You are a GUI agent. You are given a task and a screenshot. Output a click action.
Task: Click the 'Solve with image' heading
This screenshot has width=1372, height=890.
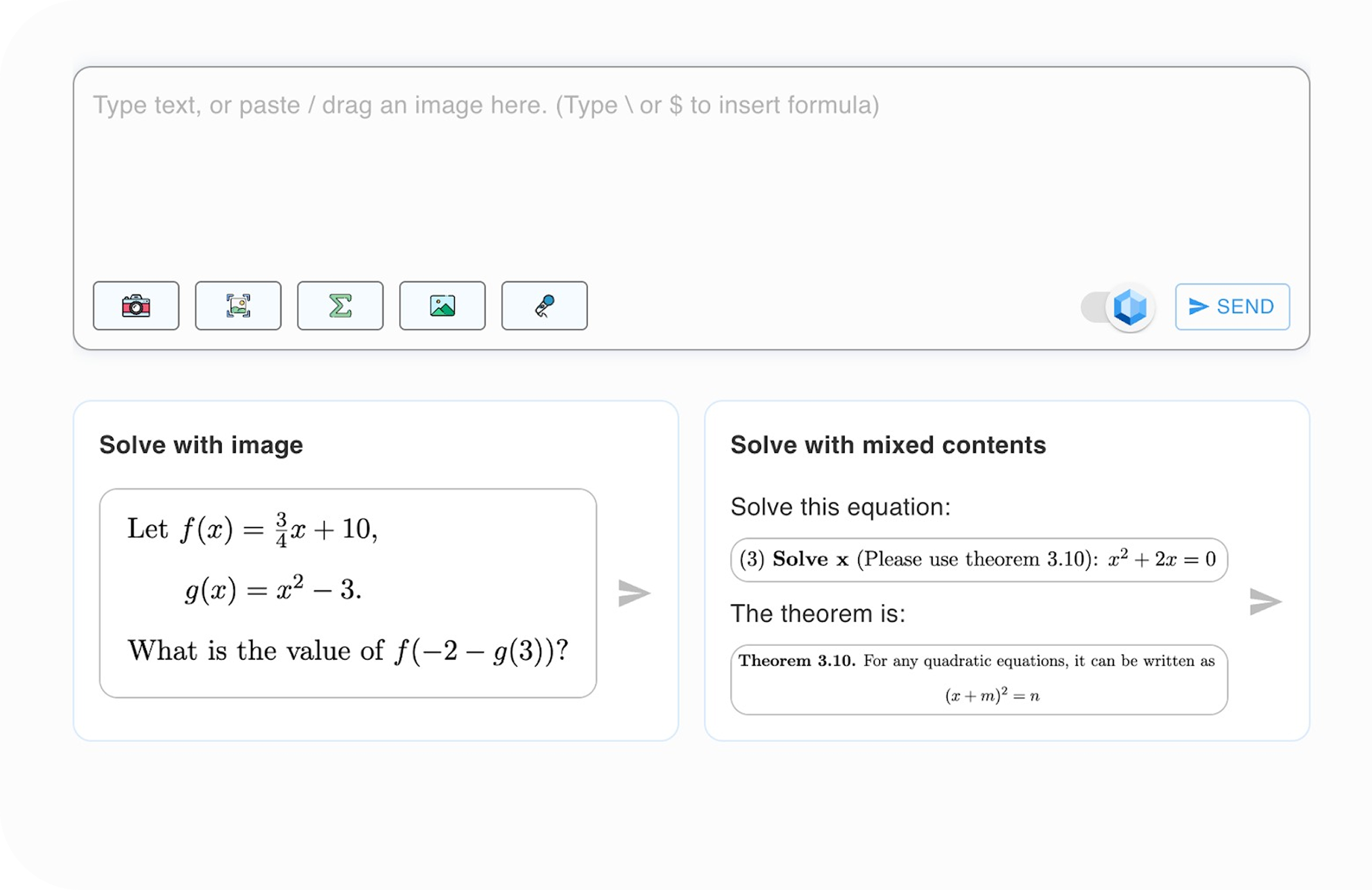point(201,445)
